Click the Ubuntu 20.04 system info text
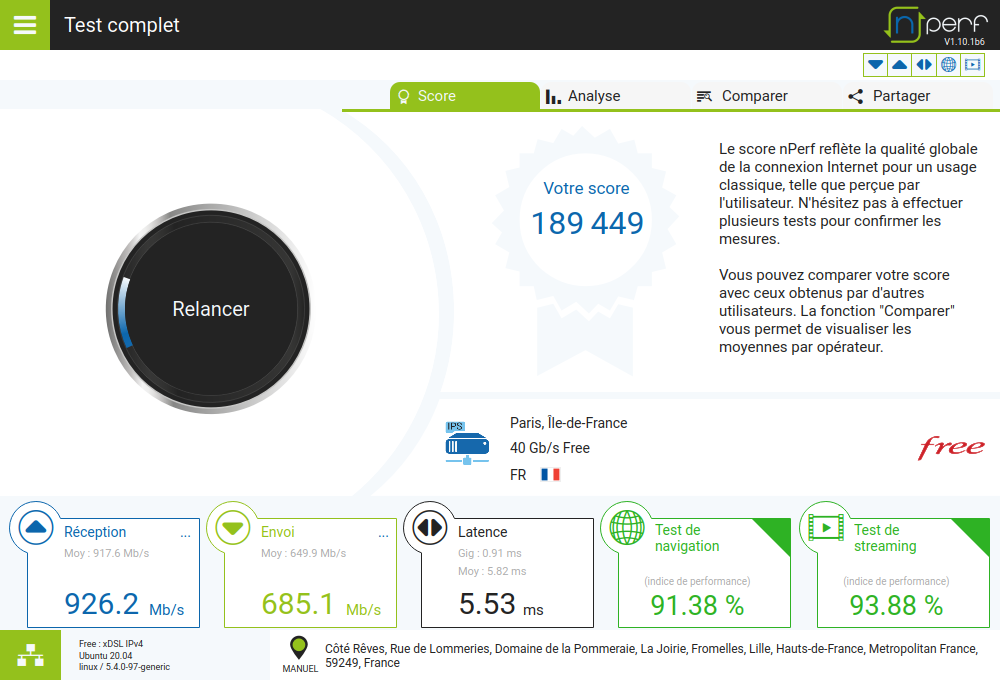Viewport: 1000px width, 680px height. [106, 655]
